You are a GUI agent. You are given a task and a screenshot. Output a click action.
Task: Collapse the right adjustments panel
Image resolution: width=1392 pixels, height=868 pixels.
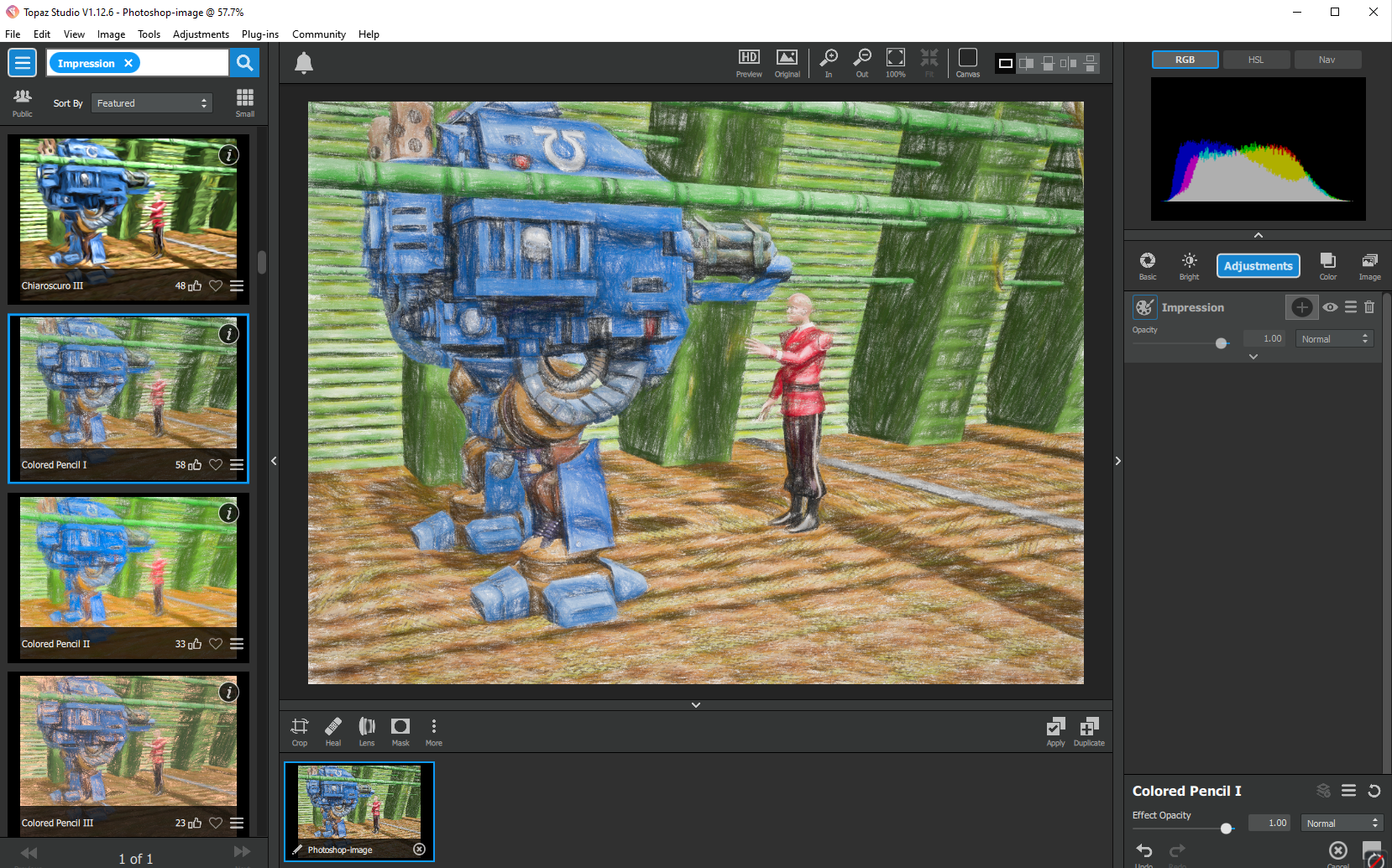coord(1118,461)
